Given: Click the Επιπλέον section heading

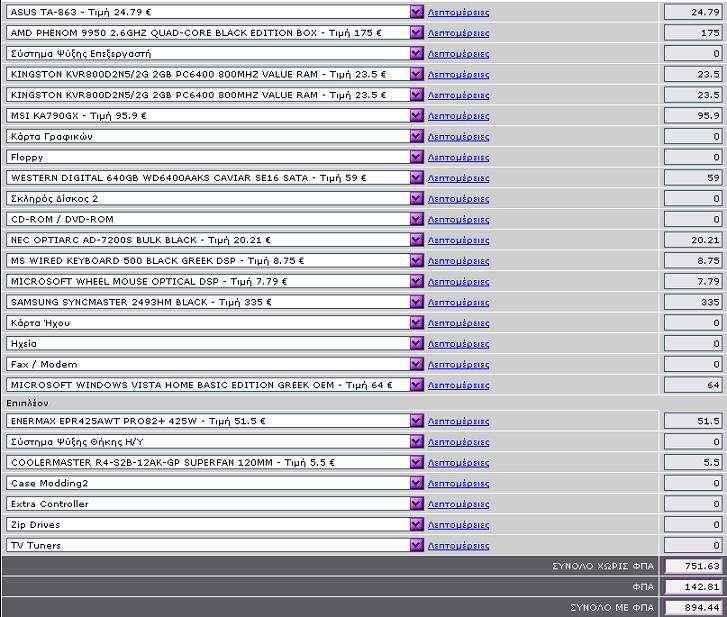Looking at the screenshot, I should pos(27,403).
